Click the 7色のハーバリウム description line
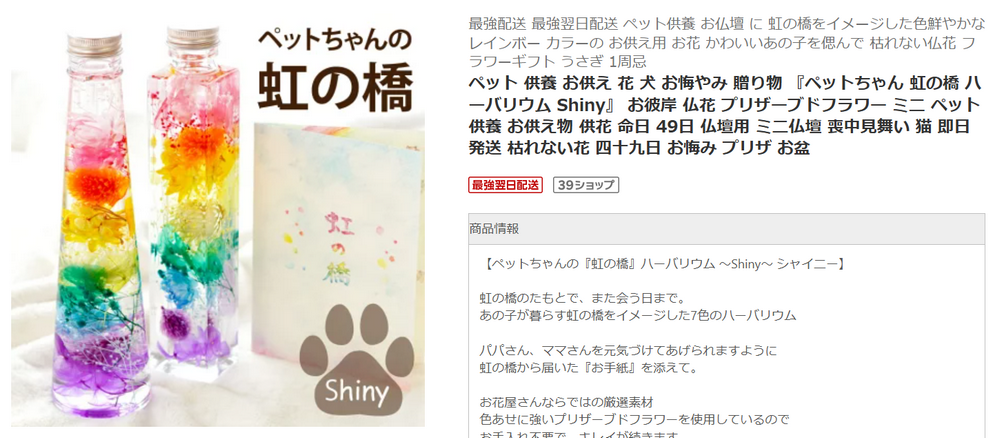1000x438 pixels. [637, 315]
